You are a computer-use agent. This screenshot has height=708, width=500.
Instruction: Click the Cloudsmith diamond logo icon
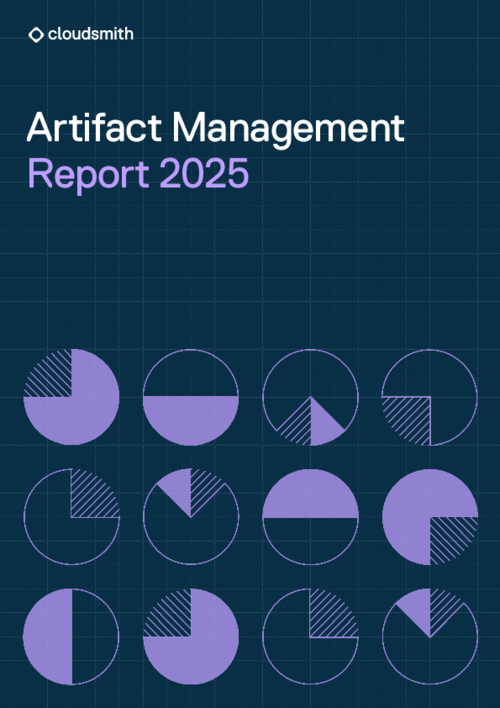point(36,35)
